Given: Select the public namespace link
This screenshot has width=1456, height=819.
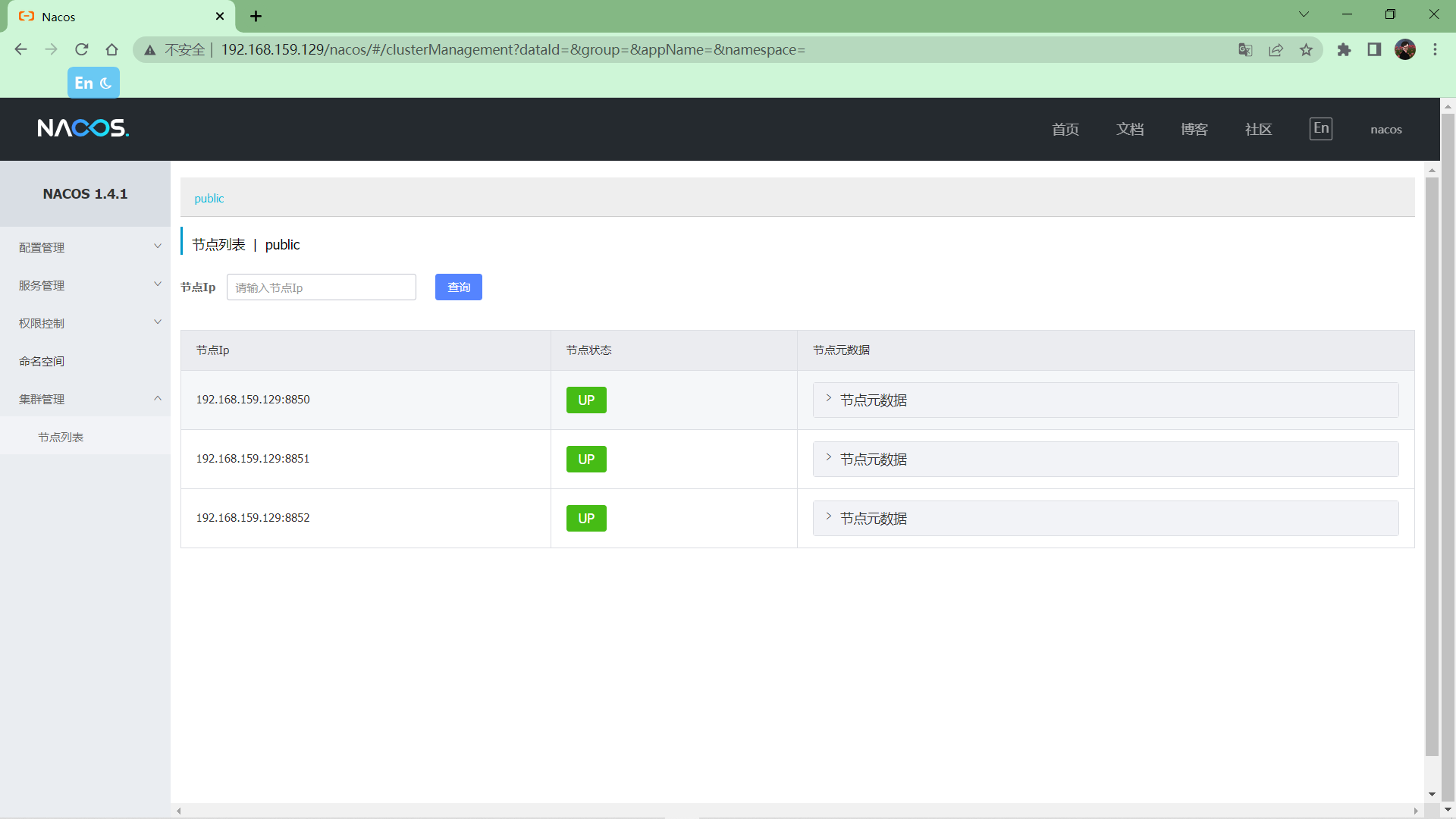Looking at the screenshot, I should (209, 199).
